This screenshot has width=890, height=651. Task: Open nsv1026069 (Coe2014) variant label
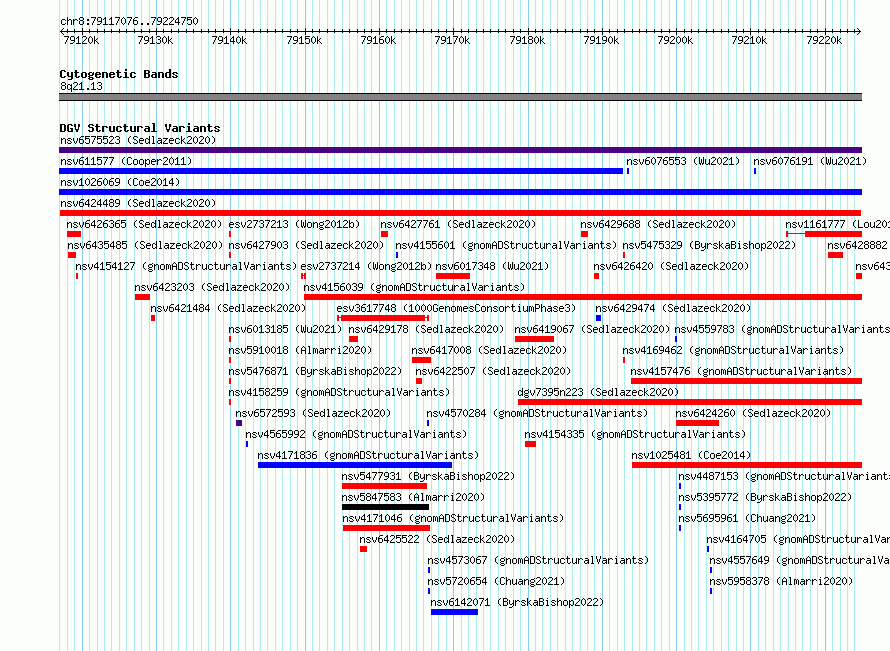pyautogui.click(x=120, y=182)
